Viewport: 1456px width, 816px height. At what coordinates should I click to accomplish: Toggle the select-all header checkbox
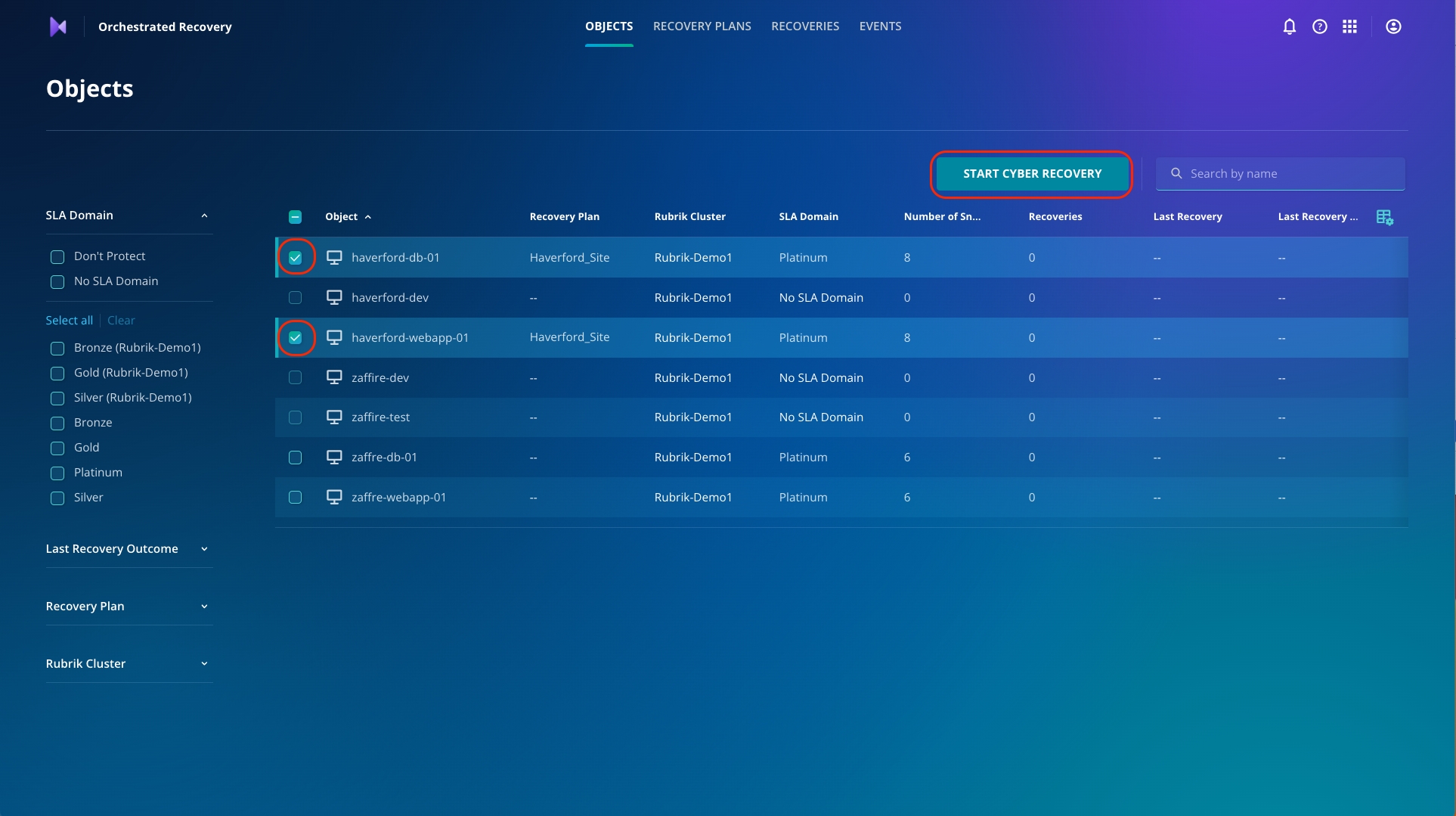(296, 217)
